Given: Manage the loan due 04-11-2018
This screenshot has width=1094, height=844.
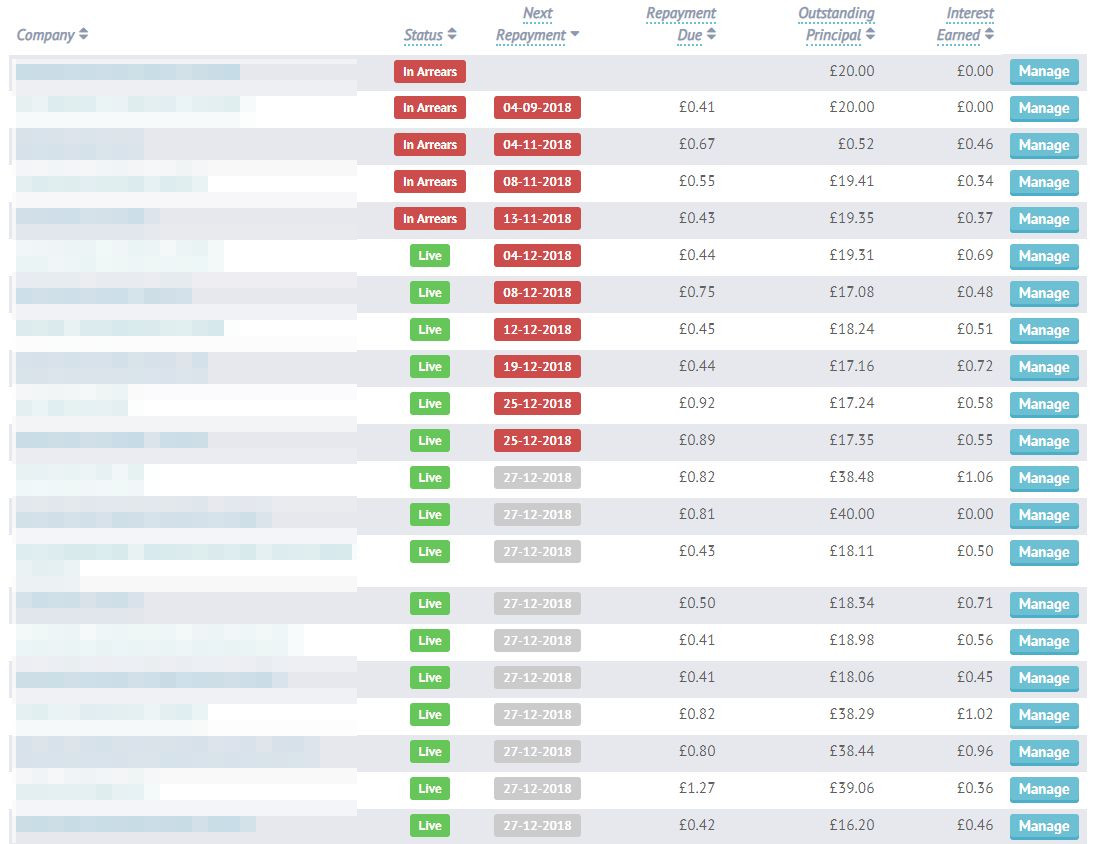Looking at the screenshot, I should (1044, 145).
